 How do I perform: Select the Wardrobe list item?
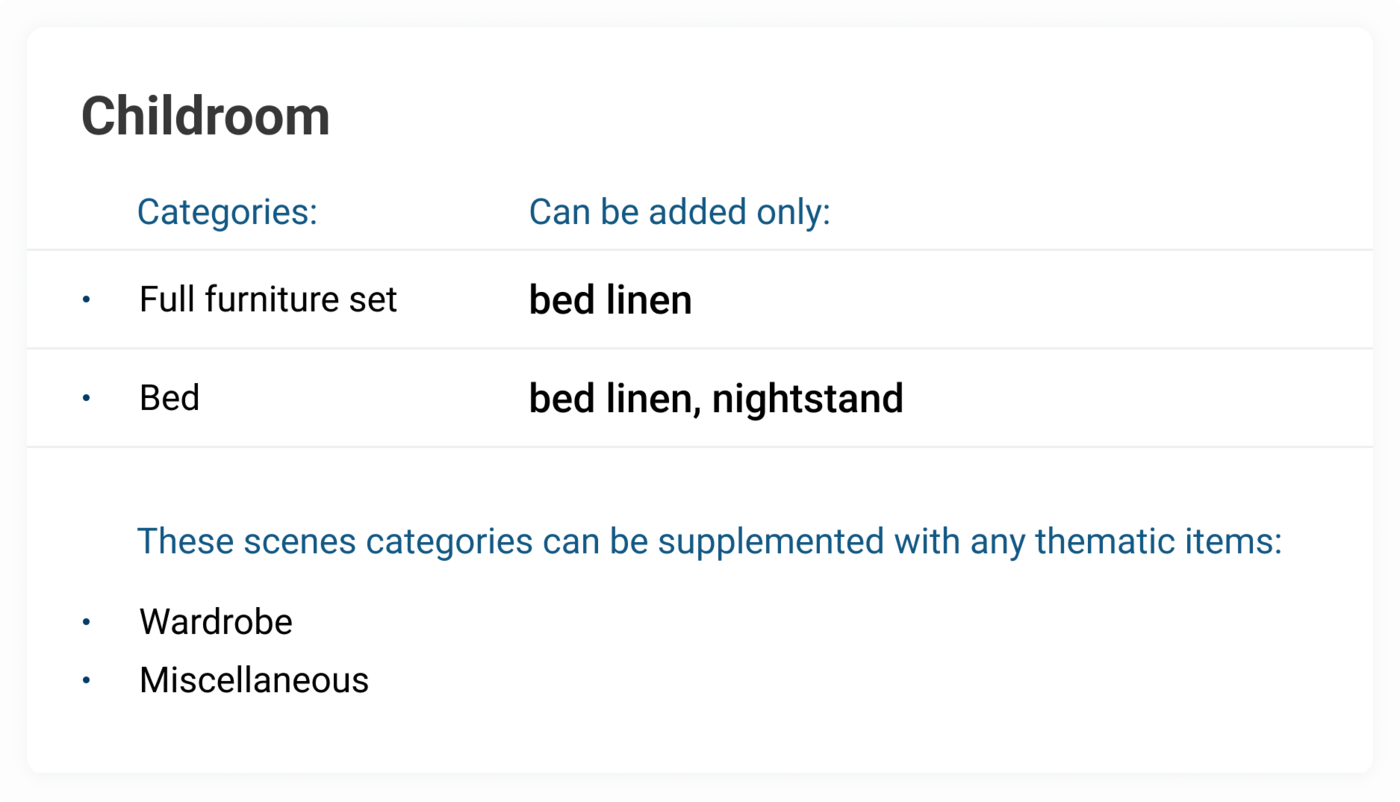tap(216, 622)
